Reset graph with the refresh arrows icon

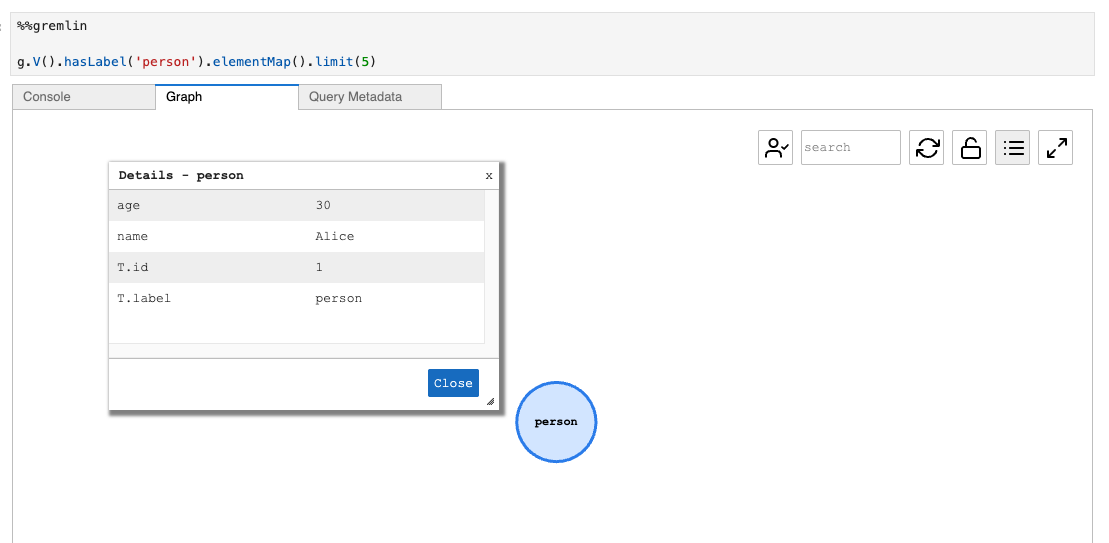pyautogui.click(x=927, y=148)
